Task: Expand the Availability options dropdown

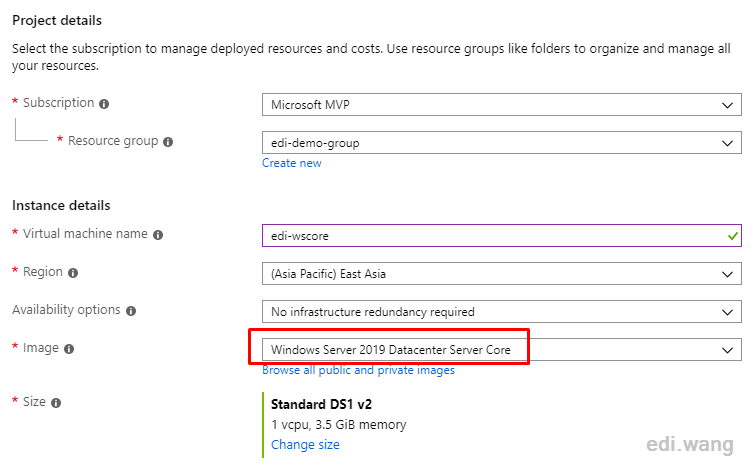Action: pyautogui.click(x=502, y=312)
